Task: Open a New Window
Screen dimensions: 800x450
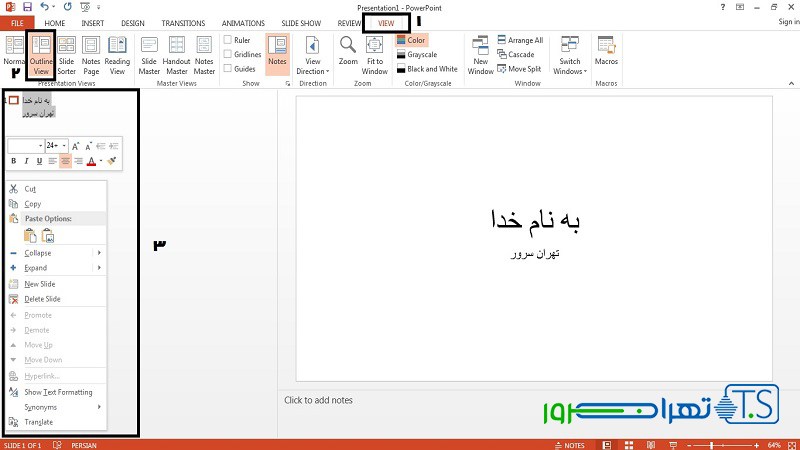Action: [480, 55]
